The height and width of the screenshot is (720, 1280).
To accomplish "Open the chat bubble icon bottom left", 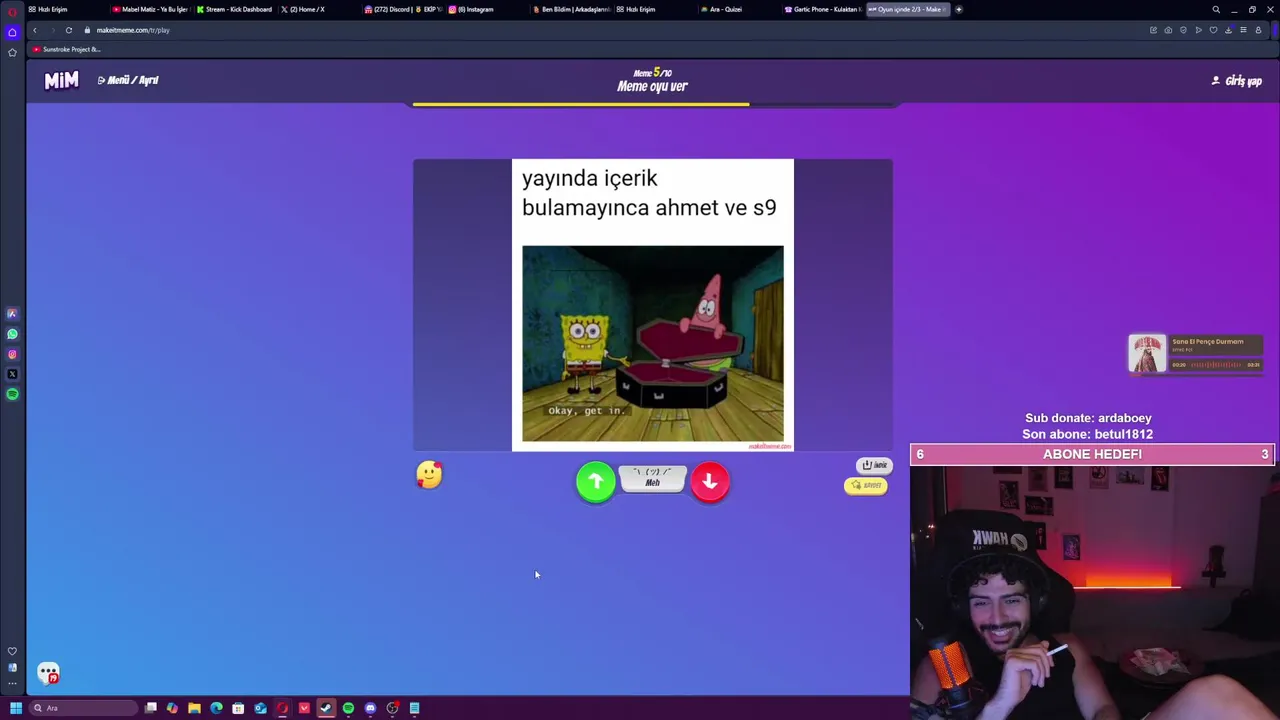I will coord(48,674).
